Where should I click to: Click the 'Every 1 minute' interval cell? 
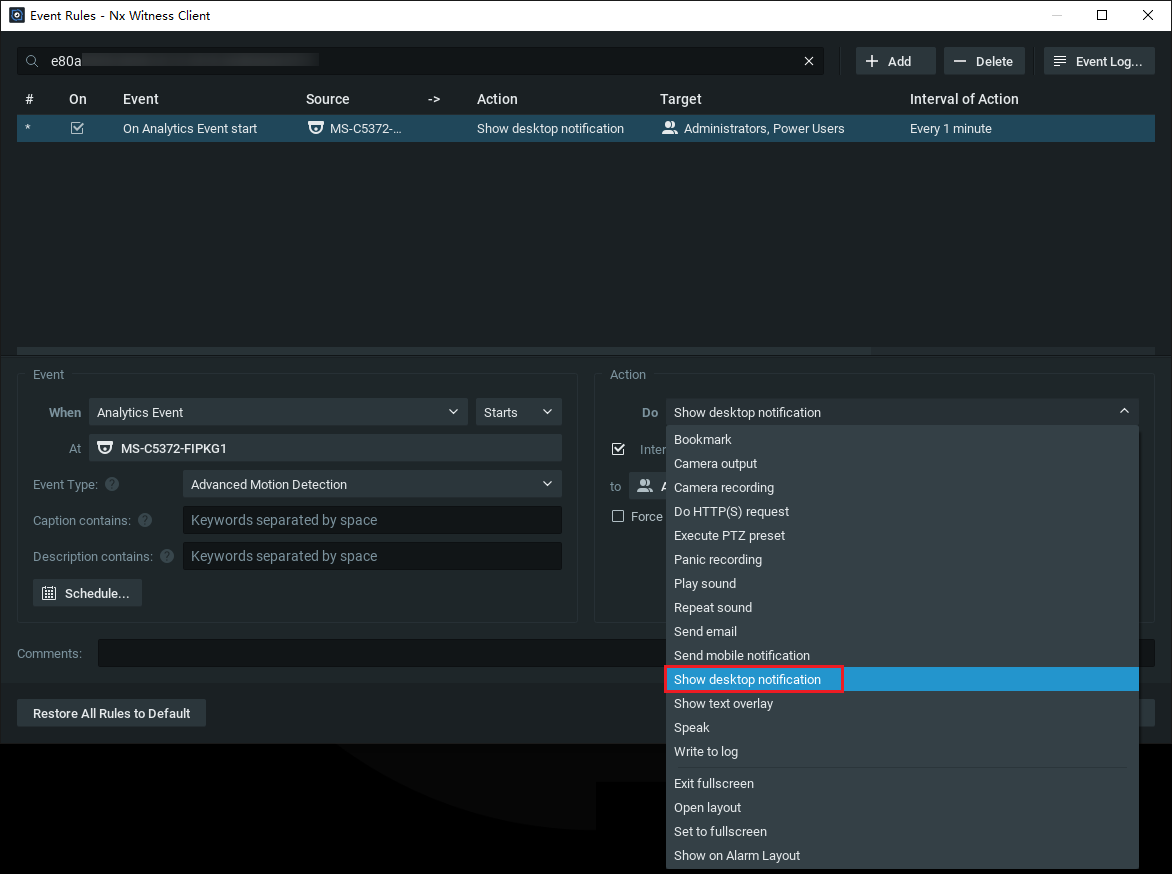tap(951, 129)
